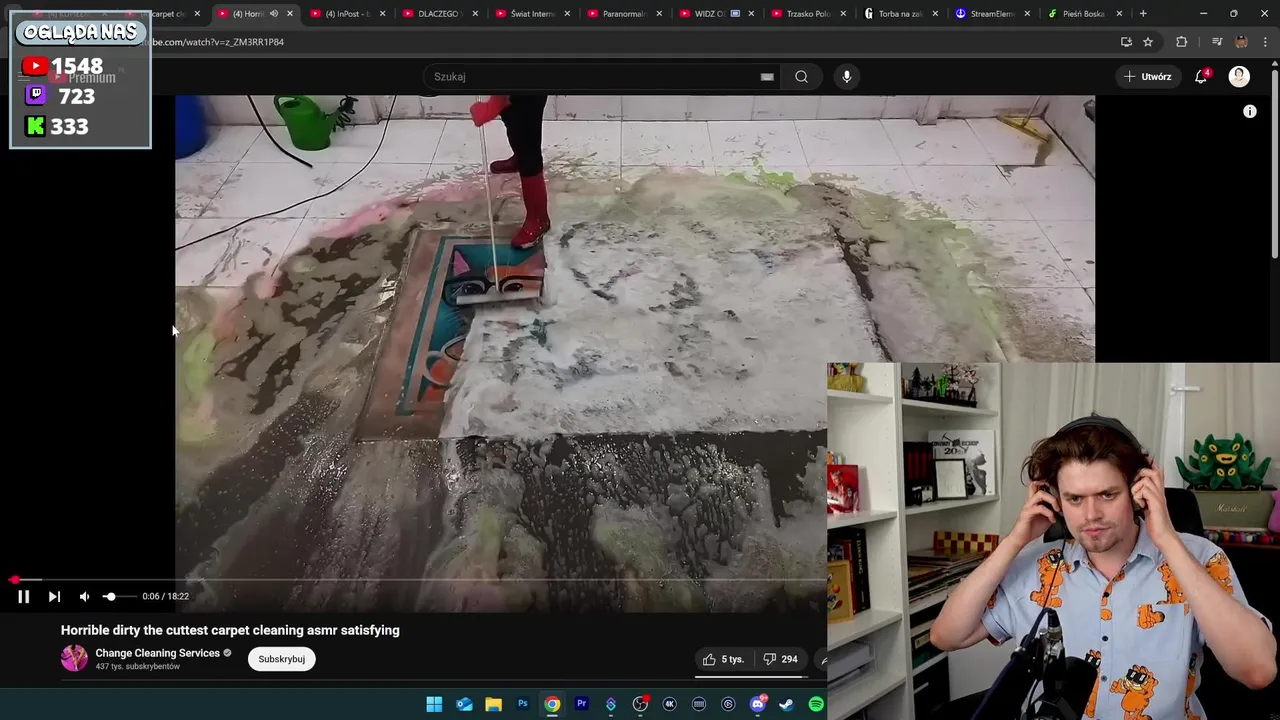Open the Change Cleaning Services channel avatar
This screenshot has height=720, width=1280.
pyautogui.click(x=74, y=657)
